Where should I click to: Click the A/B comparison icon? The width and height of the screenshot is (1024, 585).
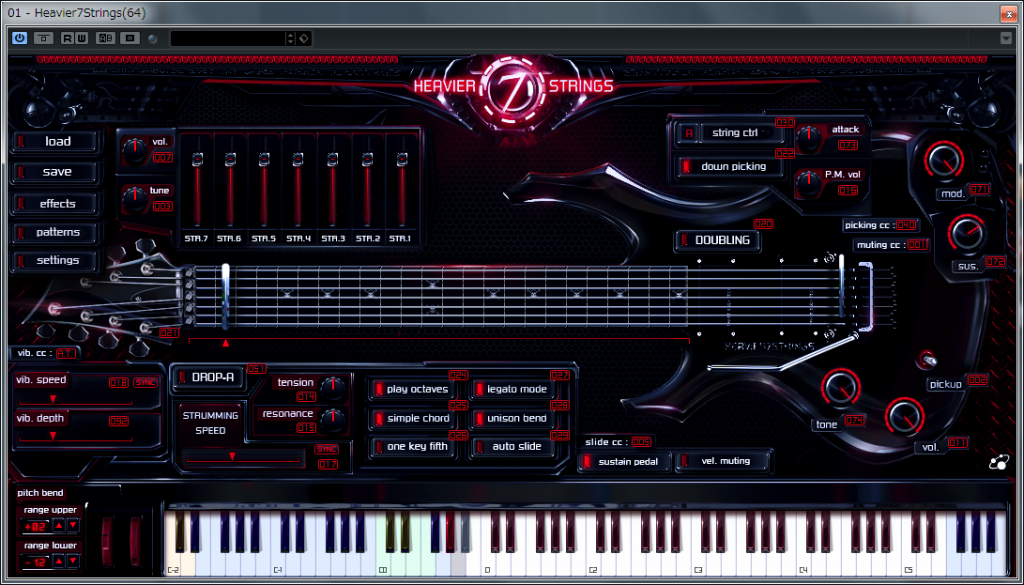click(105, 38)
